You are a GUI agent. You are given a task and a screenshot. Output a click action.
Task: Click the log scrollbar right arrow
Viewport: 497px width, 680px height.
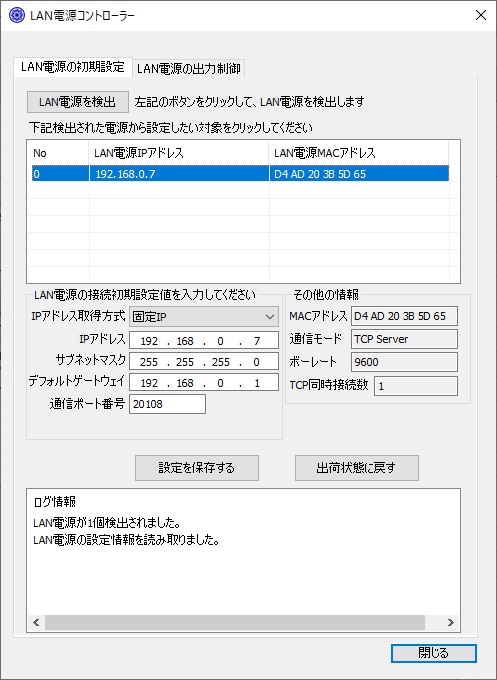[x=451, y=622]
